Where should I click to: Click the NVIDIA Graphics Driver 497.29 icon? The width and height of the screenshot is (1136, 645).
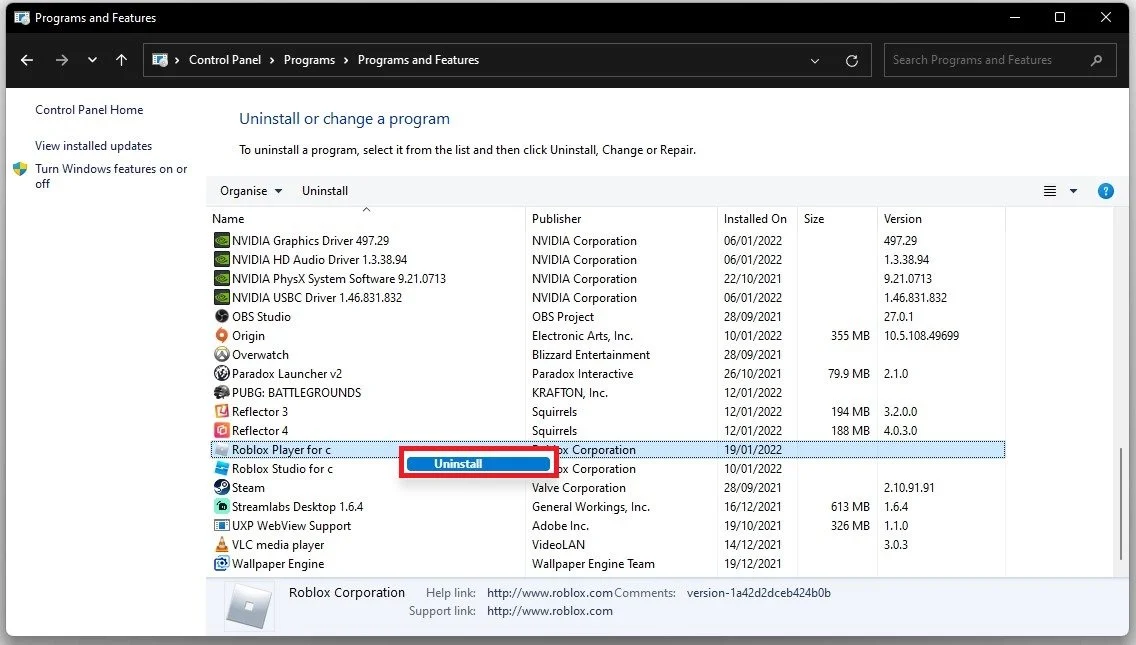222,241
